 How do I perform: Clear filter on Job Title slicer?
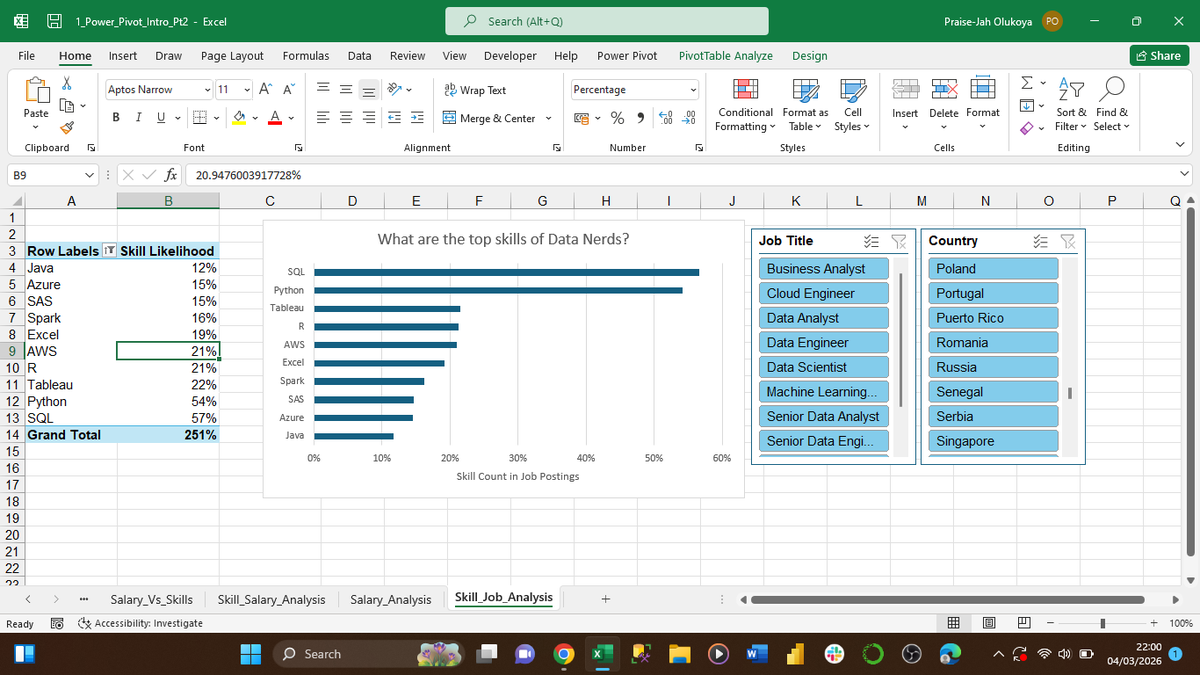[x=897, y=241]
